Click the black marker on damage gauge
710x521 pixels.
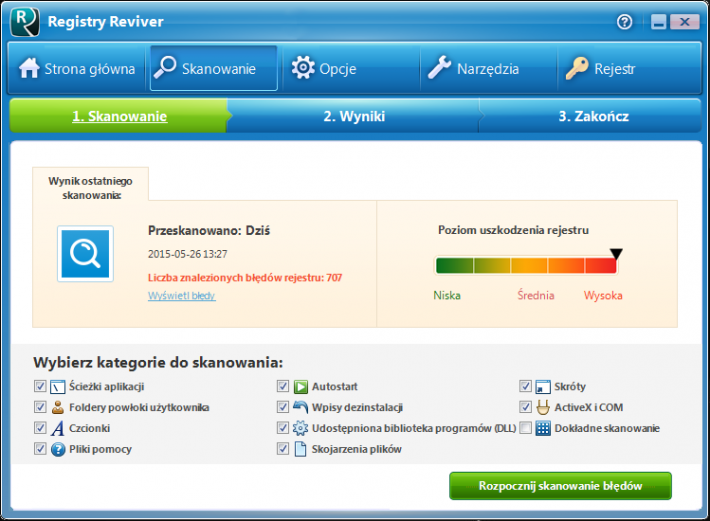(616, 253)
